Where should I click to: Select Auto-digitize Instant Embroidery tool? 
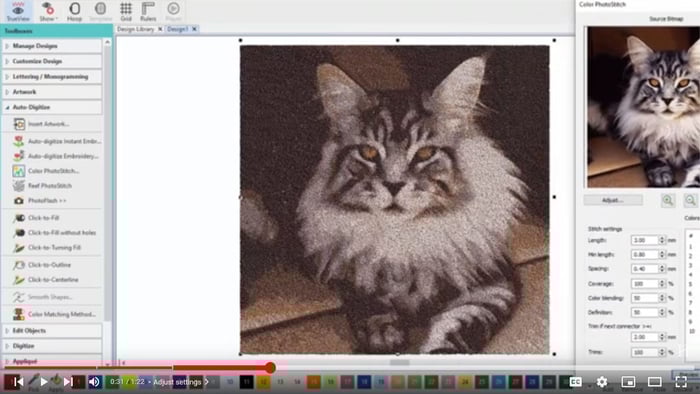point(57,141)
